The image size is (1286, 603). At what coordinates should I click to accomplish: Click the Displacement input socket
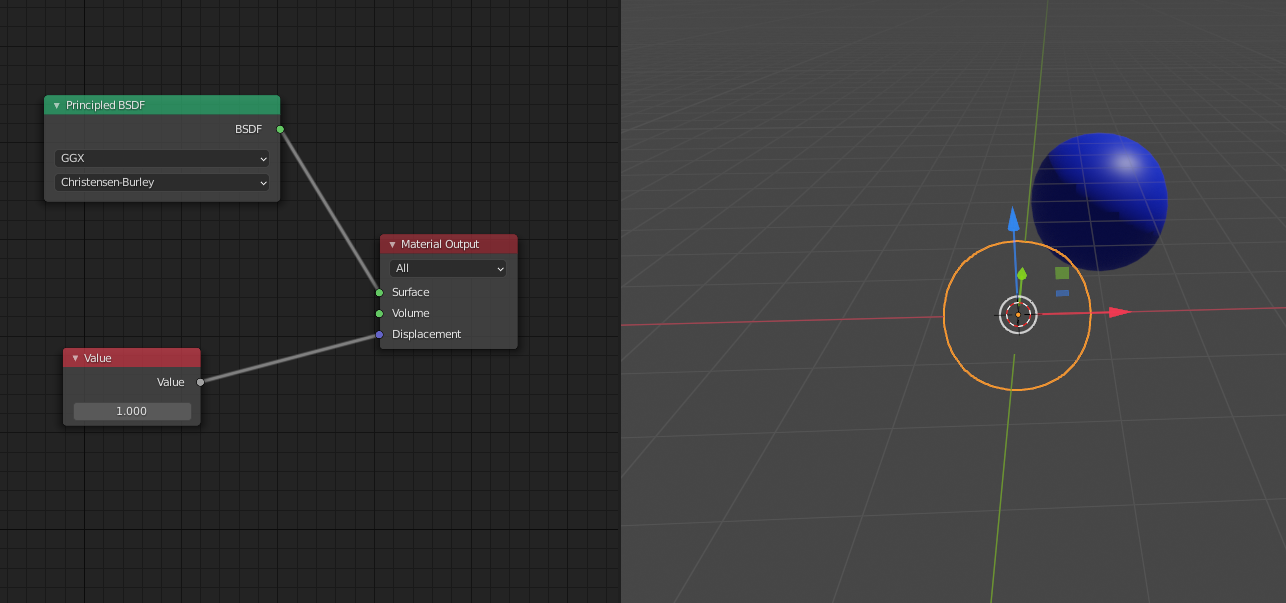(x=379, y=334)
